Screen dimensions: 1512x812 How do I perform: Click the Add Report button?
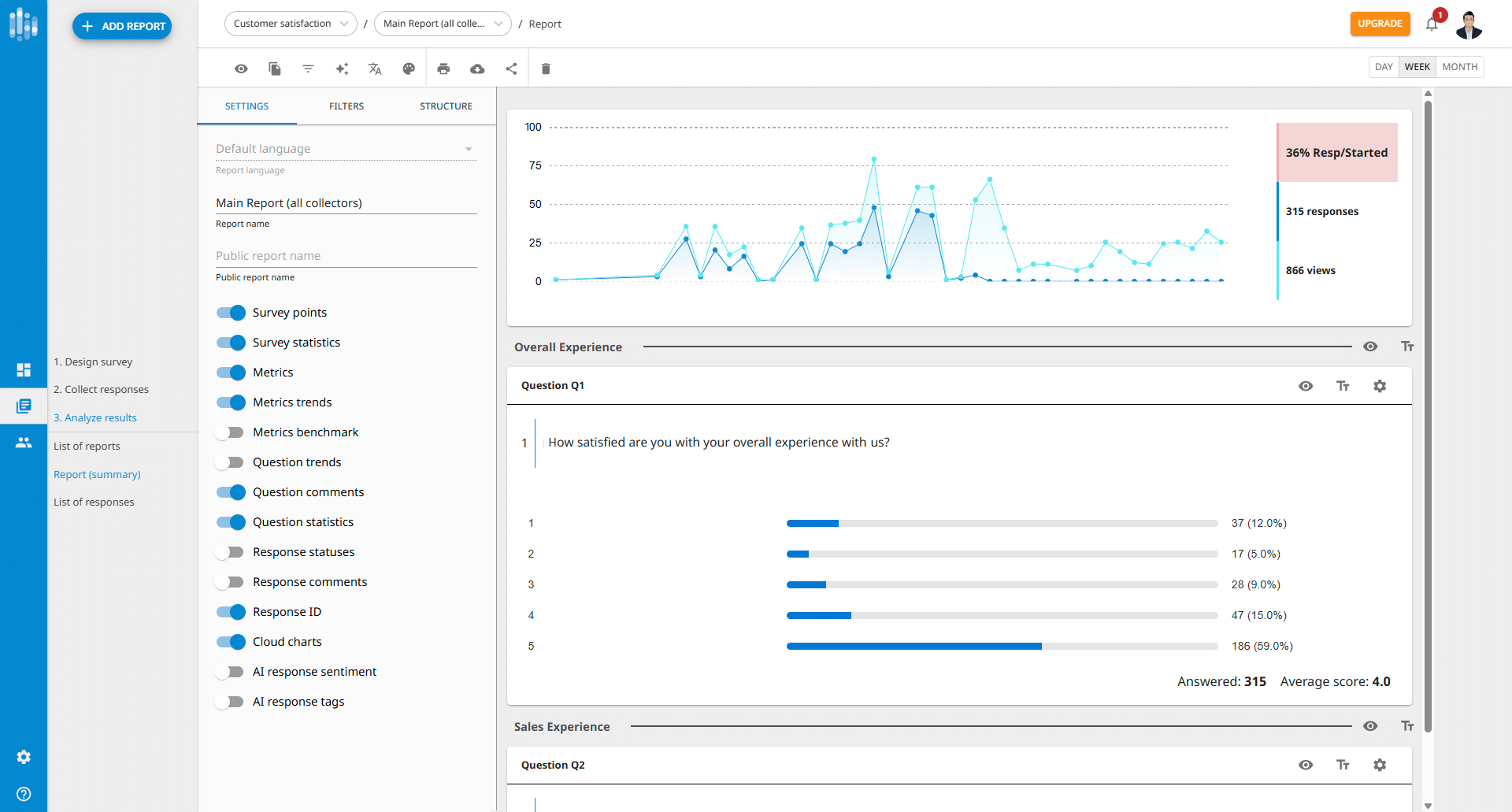[x=122, y=26]
